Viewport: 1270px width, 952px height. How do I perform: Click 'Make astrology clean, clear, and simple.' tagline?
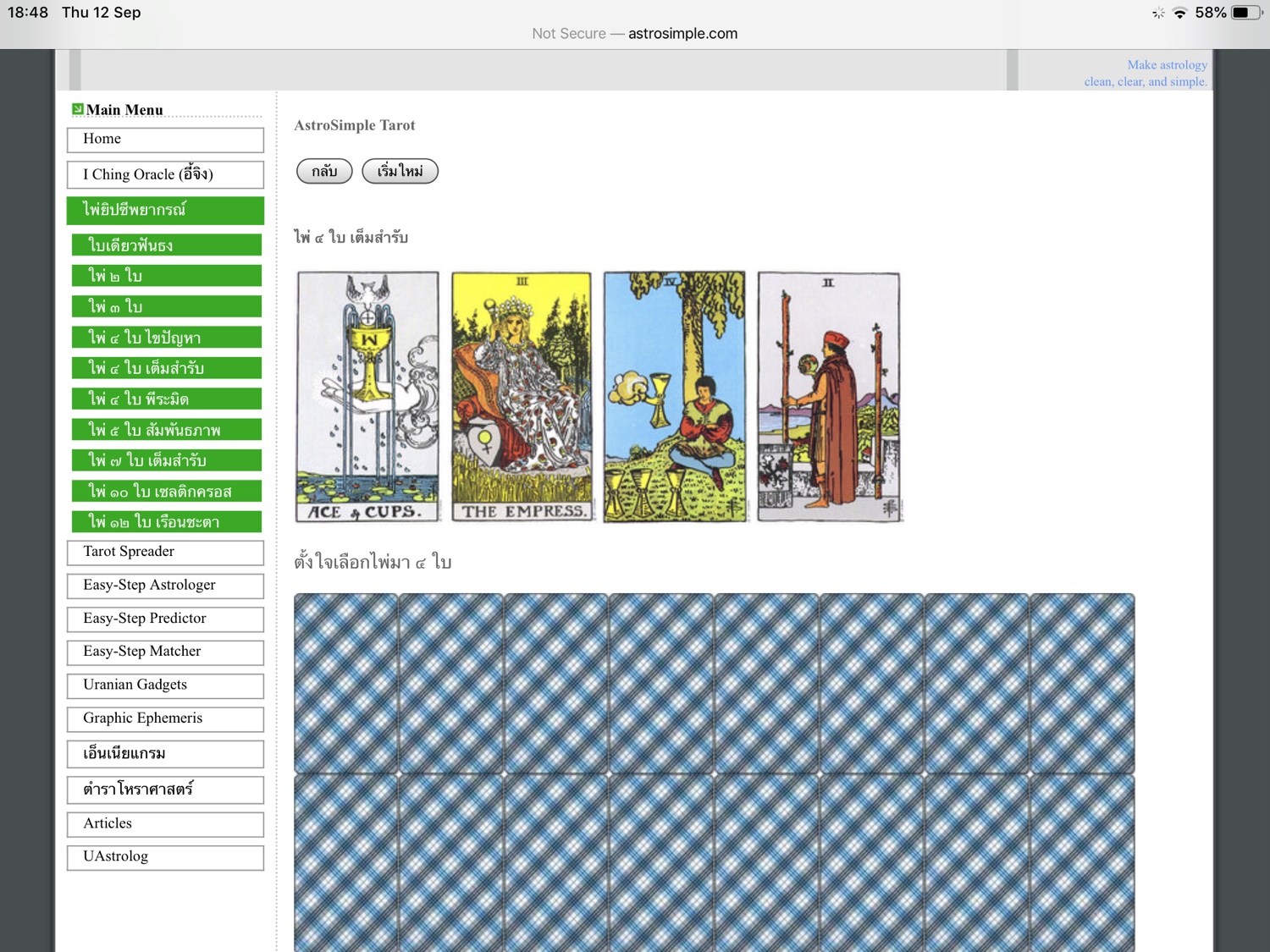point(1146,74)
